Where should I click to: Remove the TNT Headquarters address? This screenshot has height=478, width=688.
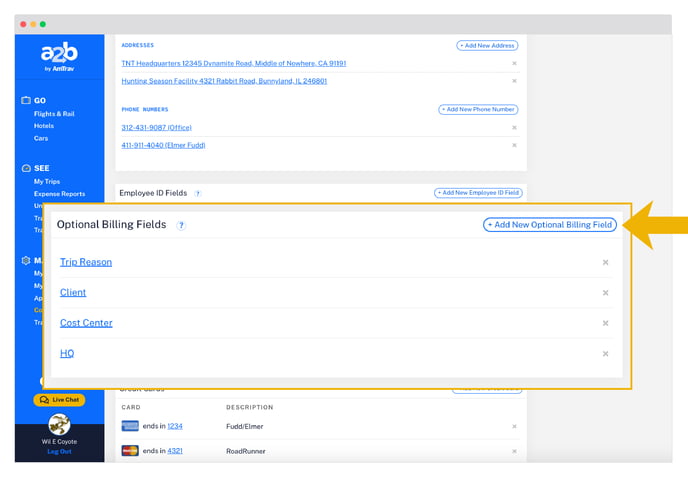tap(514, 63)
